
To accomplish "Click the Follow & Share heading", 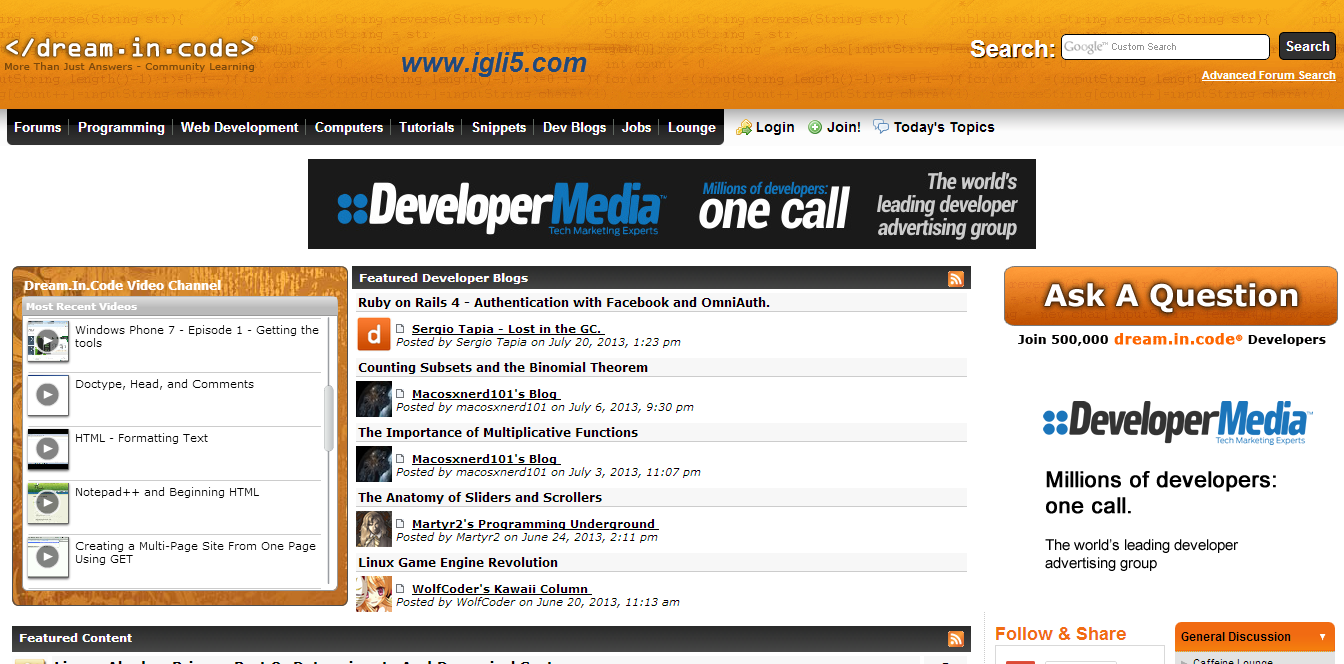I will coord(1060,634).
